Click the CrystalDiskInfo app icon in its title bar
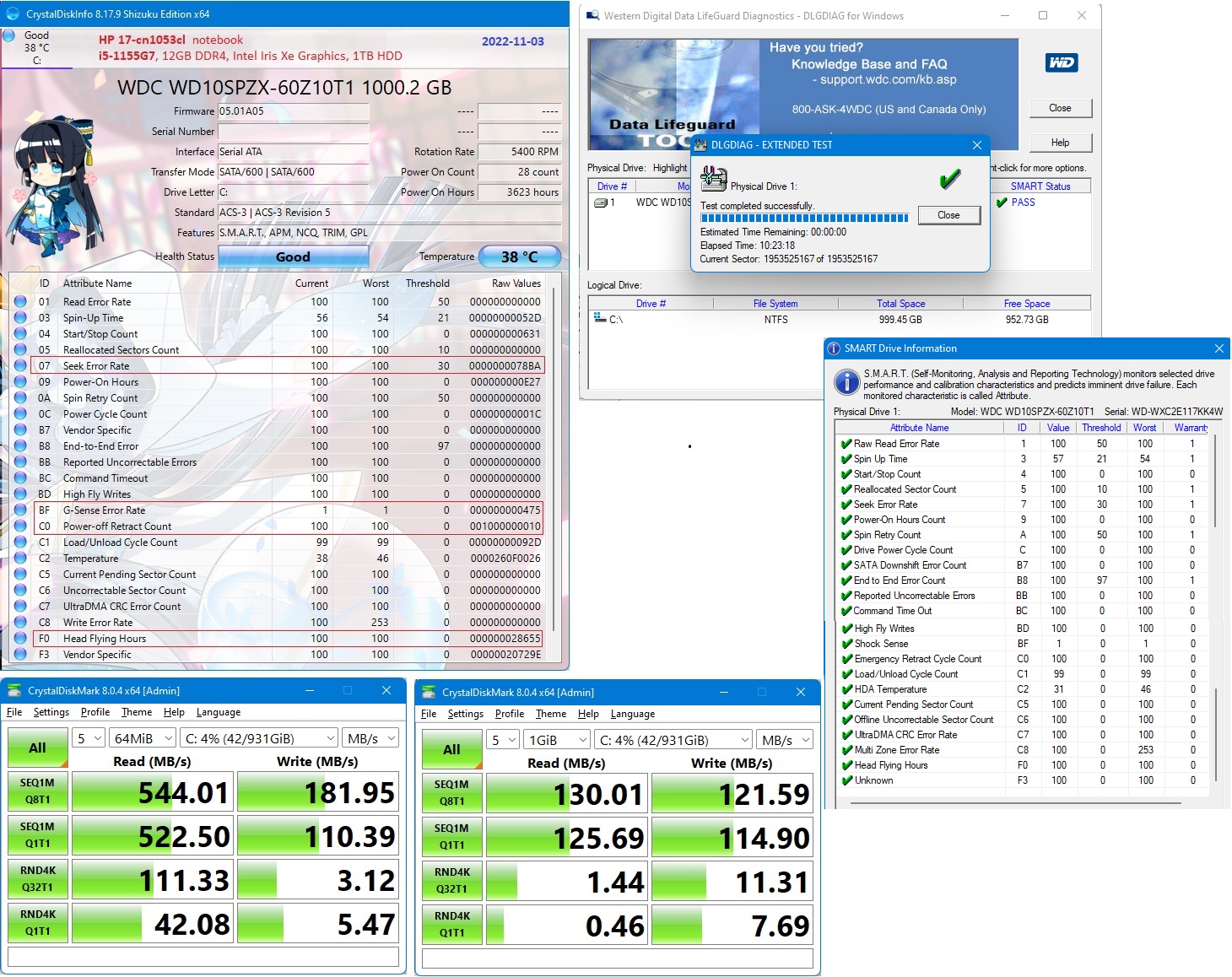The image size is (1232, 977). (x=12, y=13)
